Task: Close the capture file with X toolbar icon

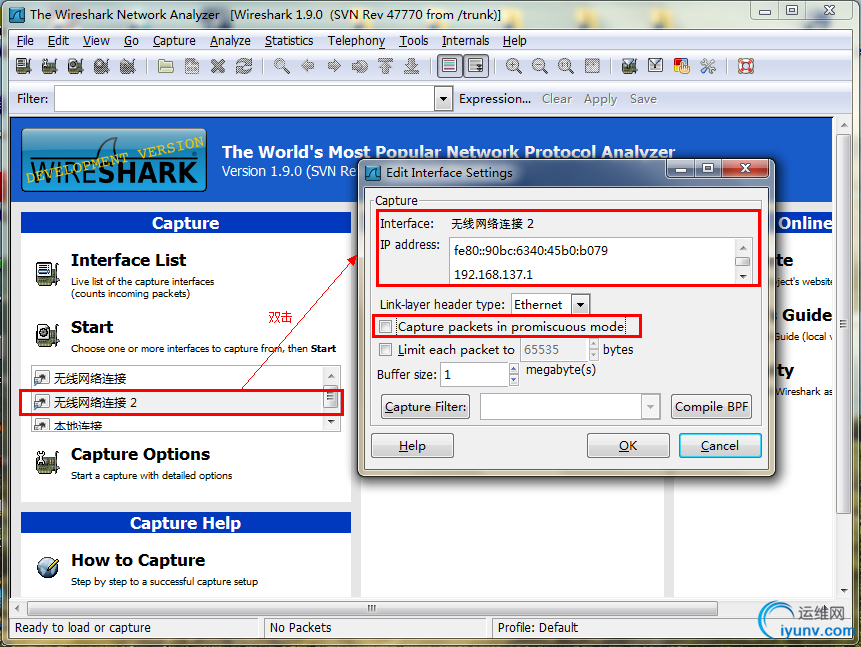Action: (x=218, y=66)
